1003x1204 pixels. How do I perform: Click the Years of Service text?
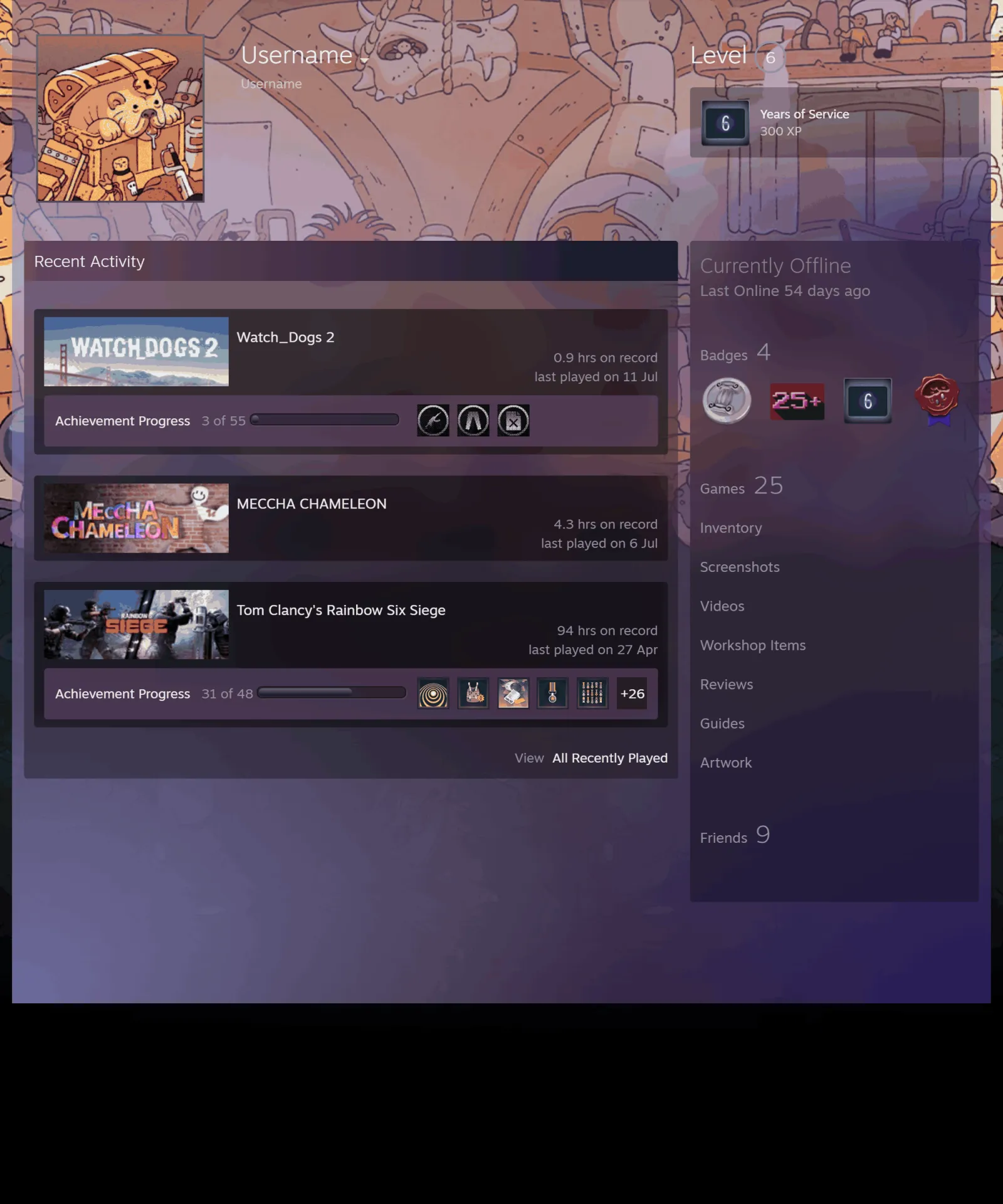[x=804, y=114]
